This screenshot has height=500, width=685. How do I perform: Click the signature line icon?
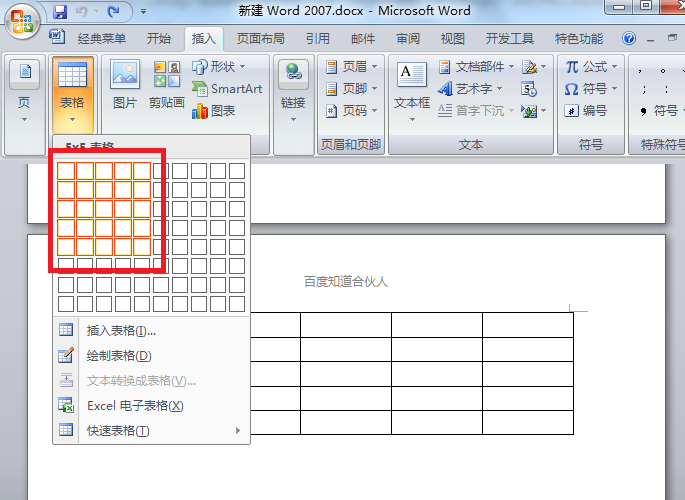click(x=533, y=67)
